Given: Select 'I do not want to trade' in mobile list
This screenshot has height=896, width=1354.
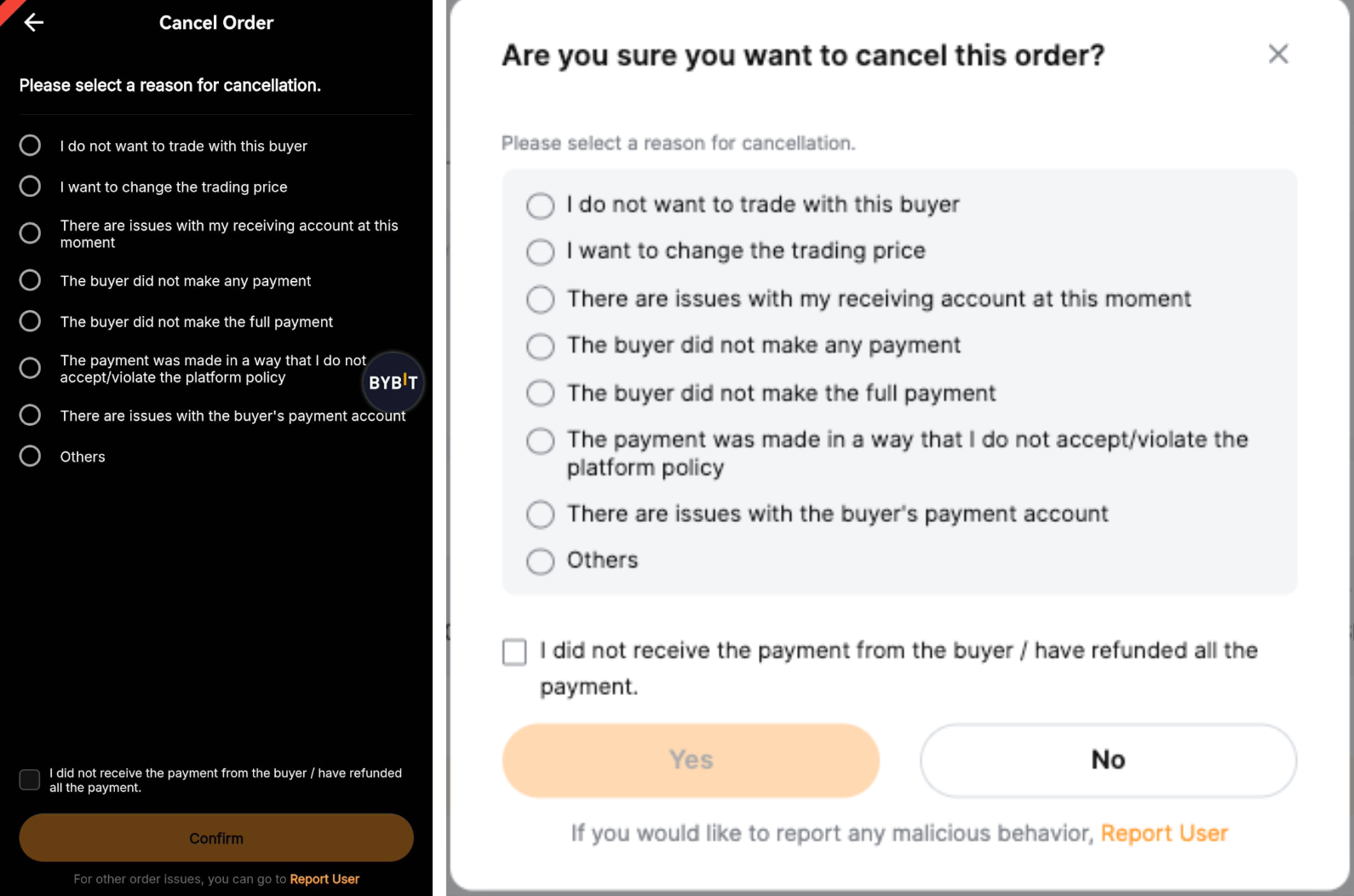Looking at the screenshot, I should (x=30, y=146).
